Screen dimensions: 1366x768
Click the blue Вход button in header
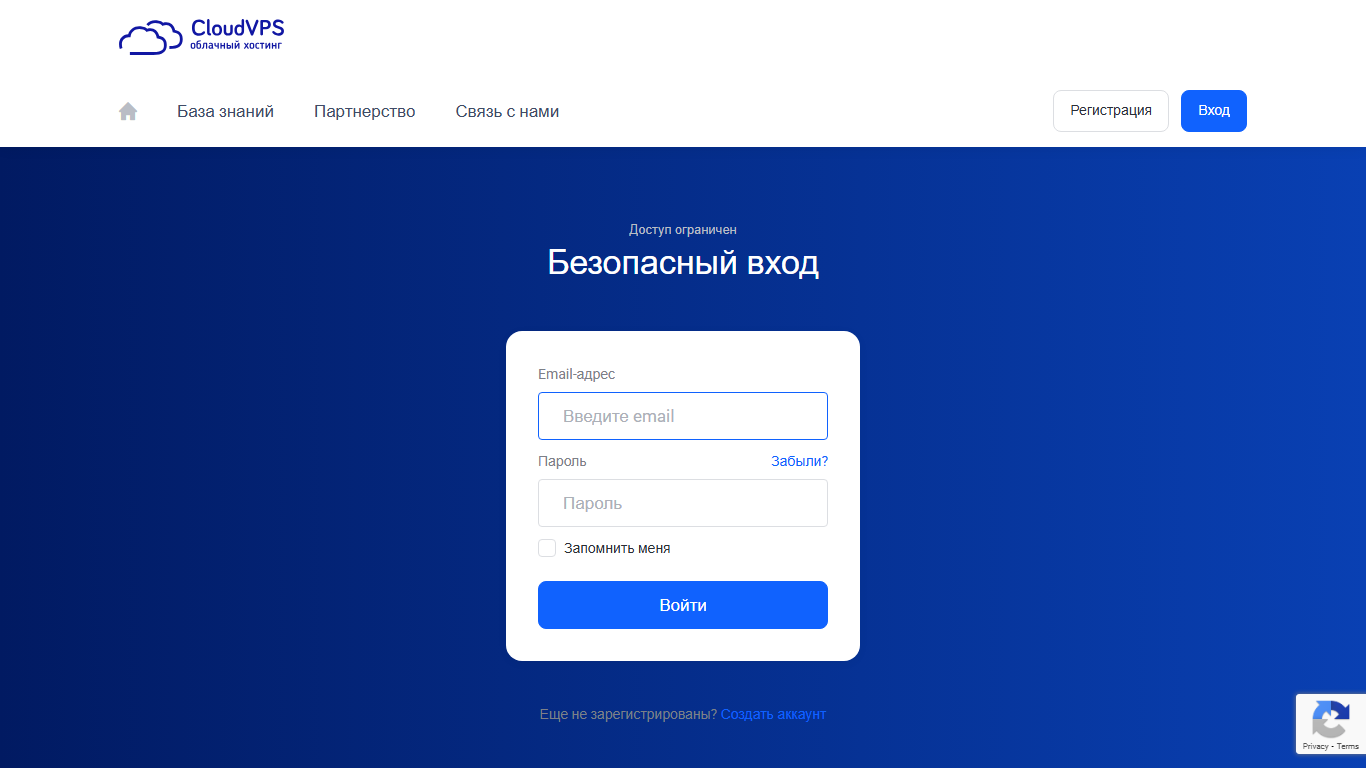[x=1214, y=111]
